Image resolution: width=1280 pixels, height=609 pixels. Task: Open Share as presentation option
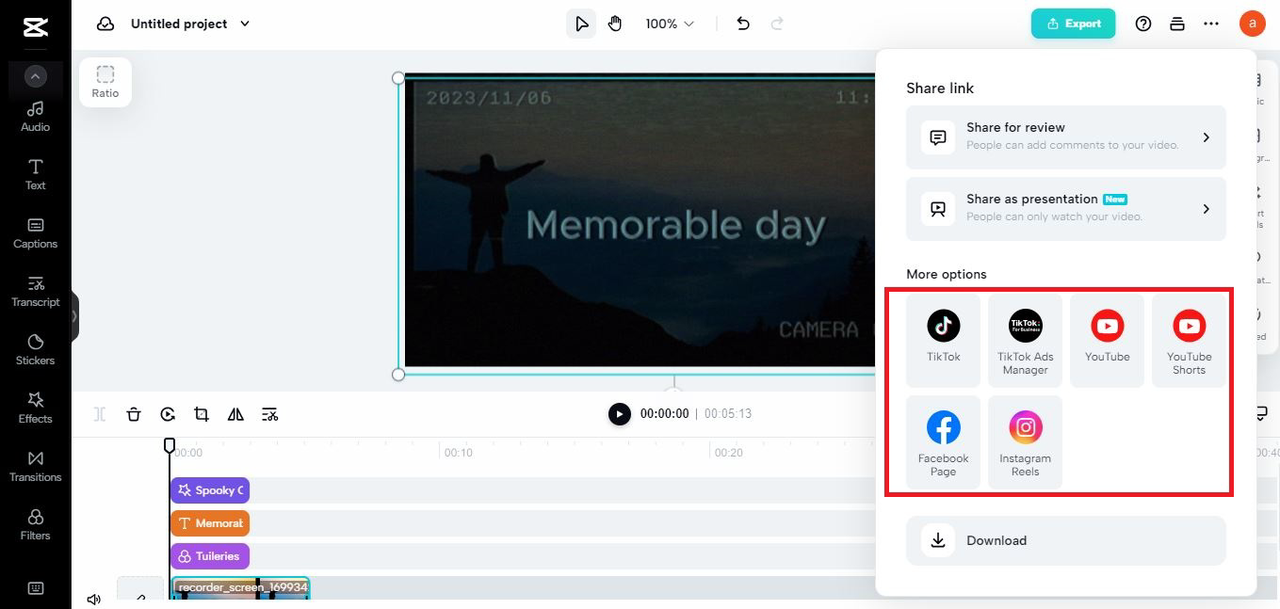point(1066,209)
